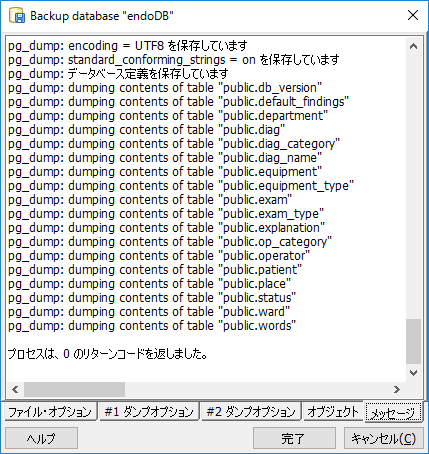Click the horizontal scrollbar thumb

pyautogui.click(x=74, y=389)
